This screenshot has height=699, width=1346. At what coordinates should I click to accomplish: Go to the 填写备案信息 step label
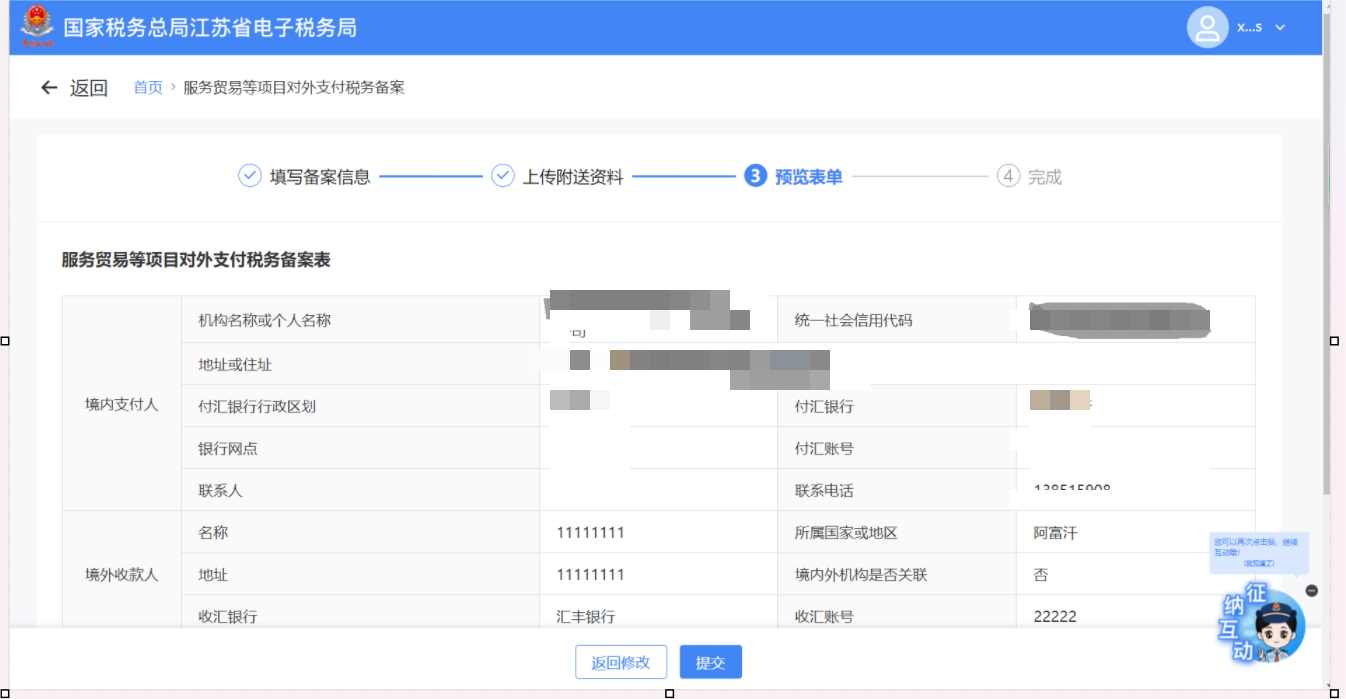(x=320, y=177)
